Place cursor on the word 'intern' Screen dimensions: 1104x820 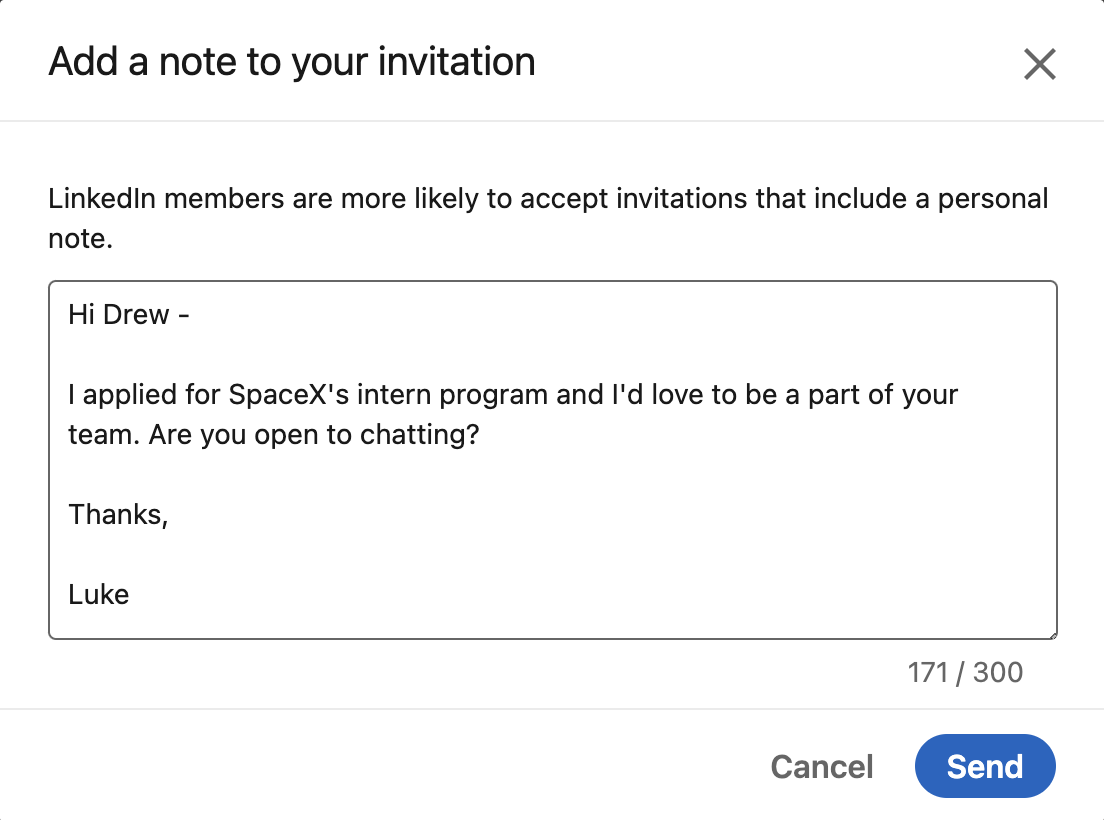pos(394,395)
